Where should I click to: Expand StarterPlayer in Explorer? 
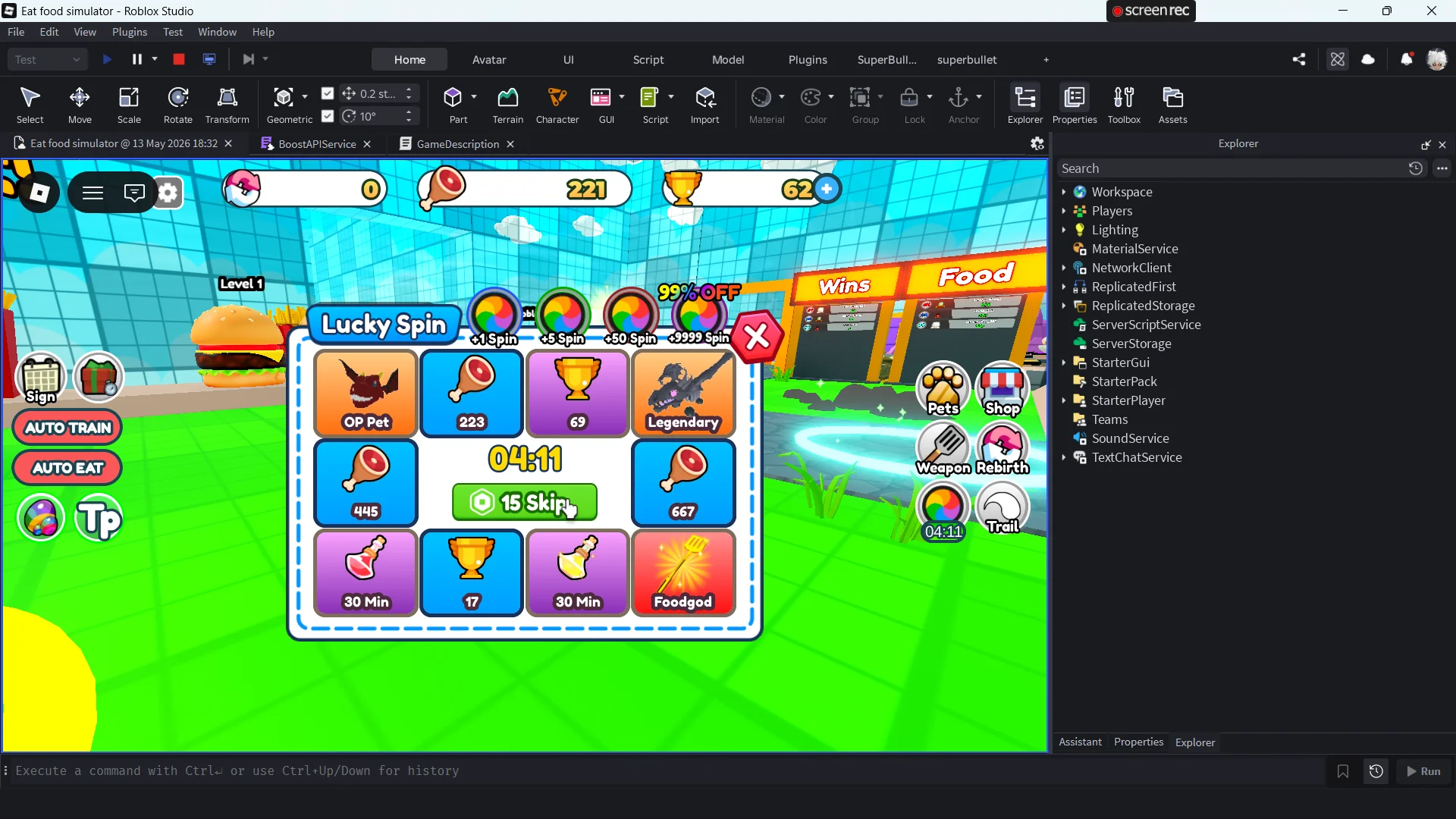click(1064, 400)
